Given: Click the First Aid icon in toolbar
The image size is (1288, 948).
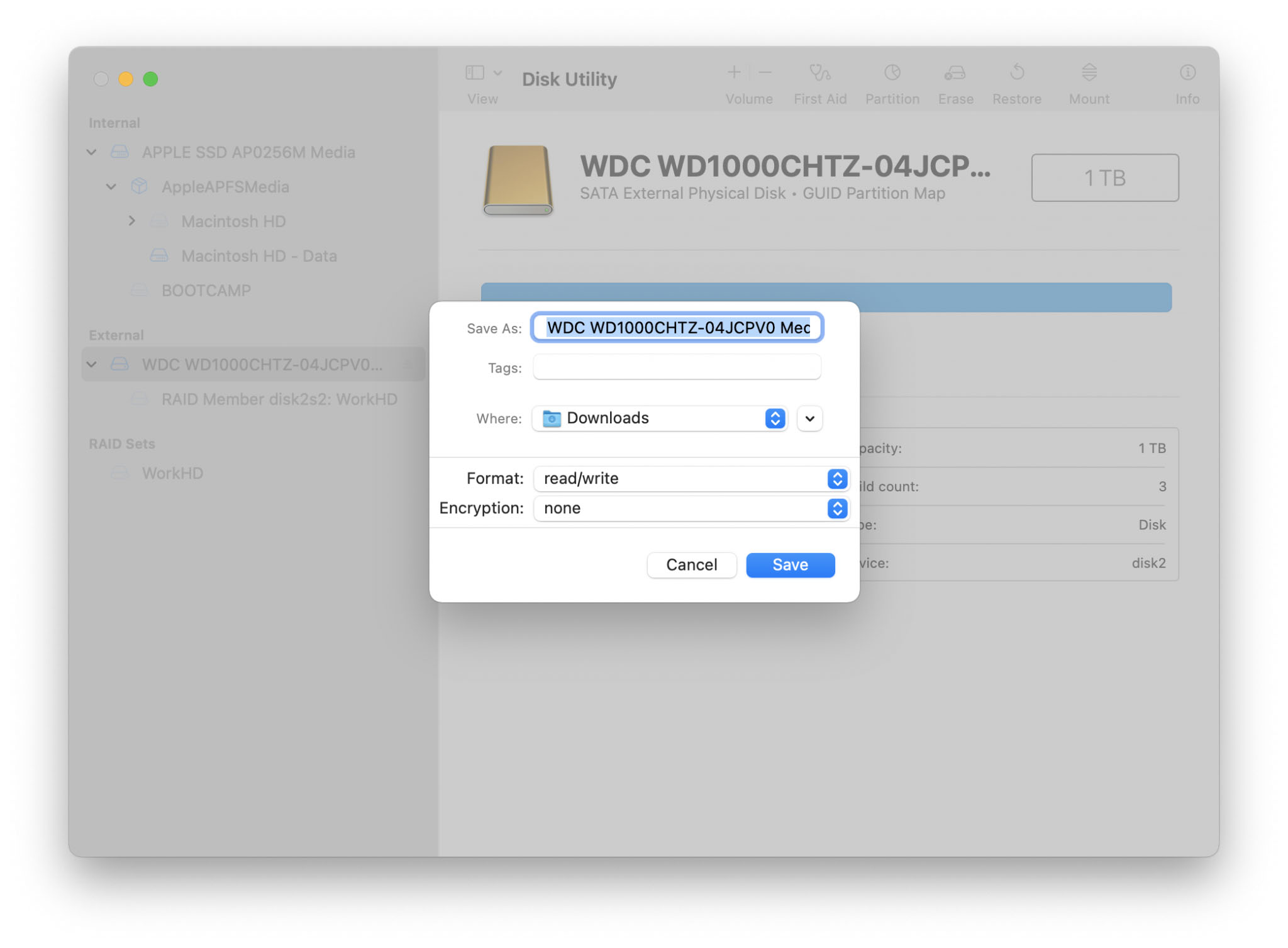Looking at the screenshot, I should pos(820,78).
